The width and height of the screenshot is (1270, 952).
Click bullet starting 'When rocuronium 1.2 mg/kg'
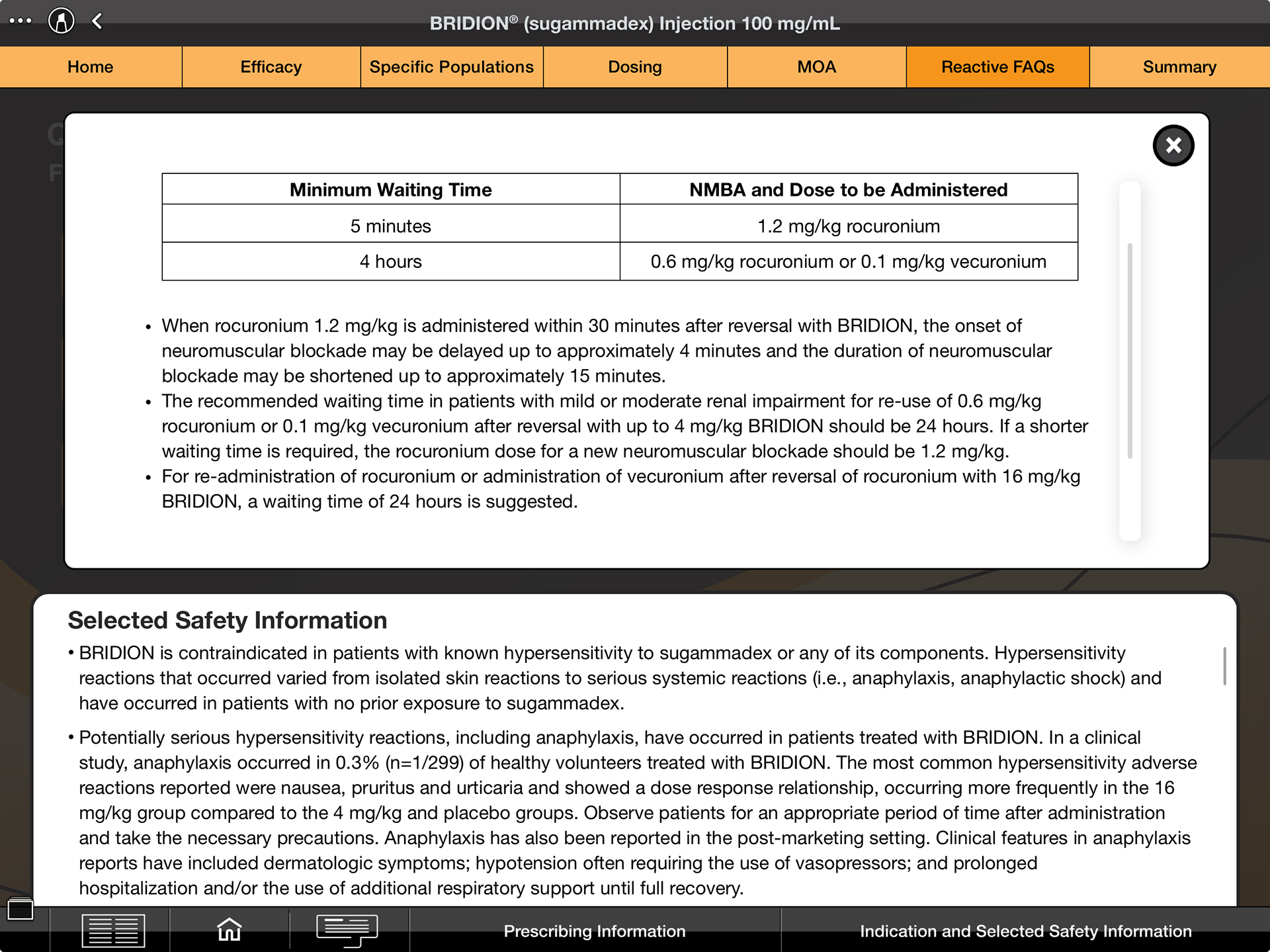click(x=607, y=351)
